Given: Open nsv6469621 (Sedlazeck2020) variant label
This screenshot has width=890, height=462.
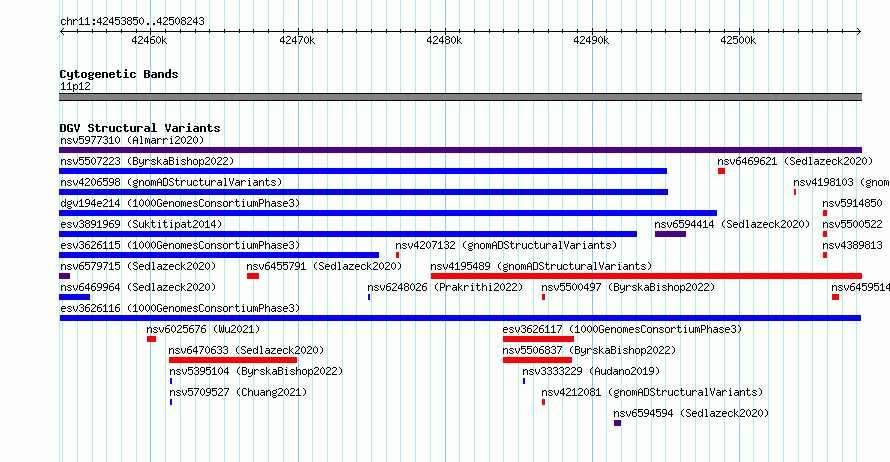Looking at the screenshot, I should [x=795, y=161].
